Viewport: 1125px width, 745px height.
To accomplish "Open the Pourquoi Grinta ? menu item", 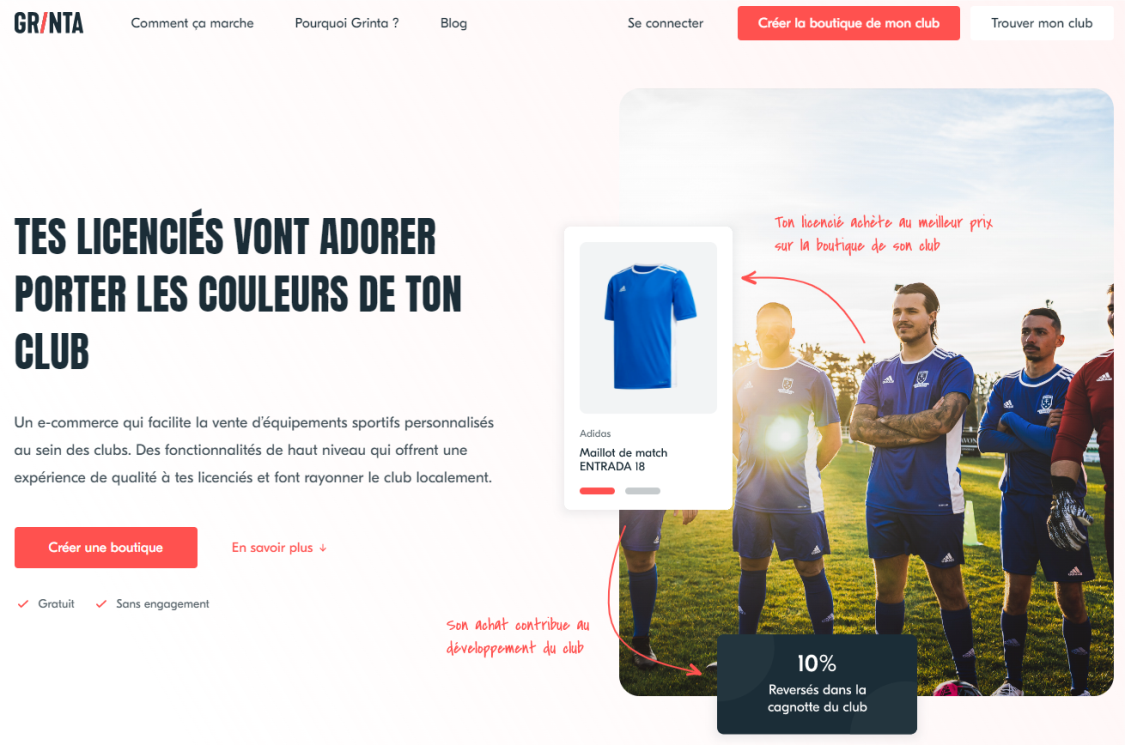I will (347, 23).
